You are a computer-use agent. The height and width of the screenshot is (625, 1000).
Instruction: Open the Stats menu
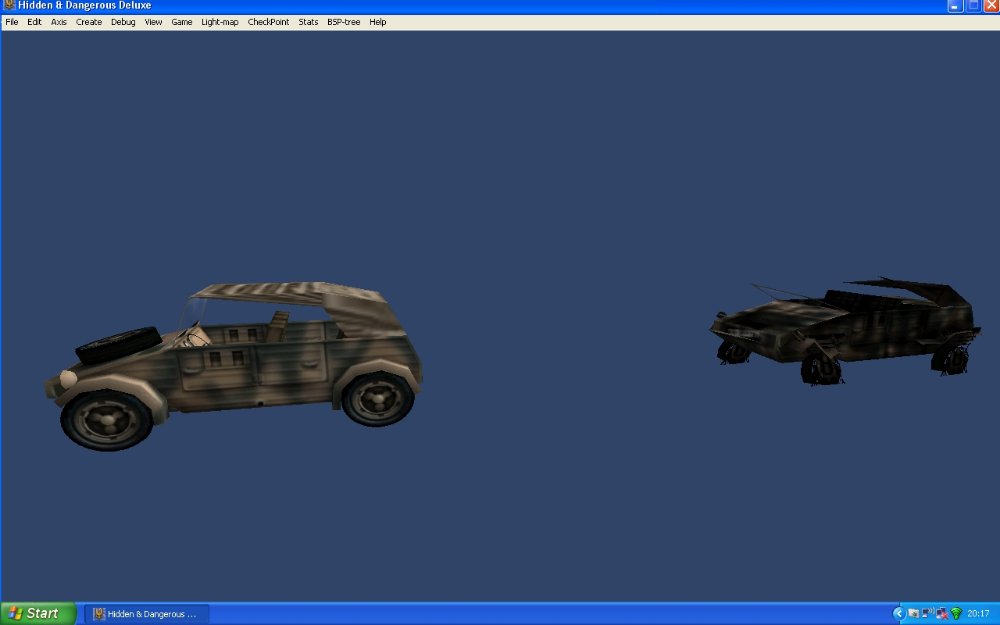tap(307, 21)
